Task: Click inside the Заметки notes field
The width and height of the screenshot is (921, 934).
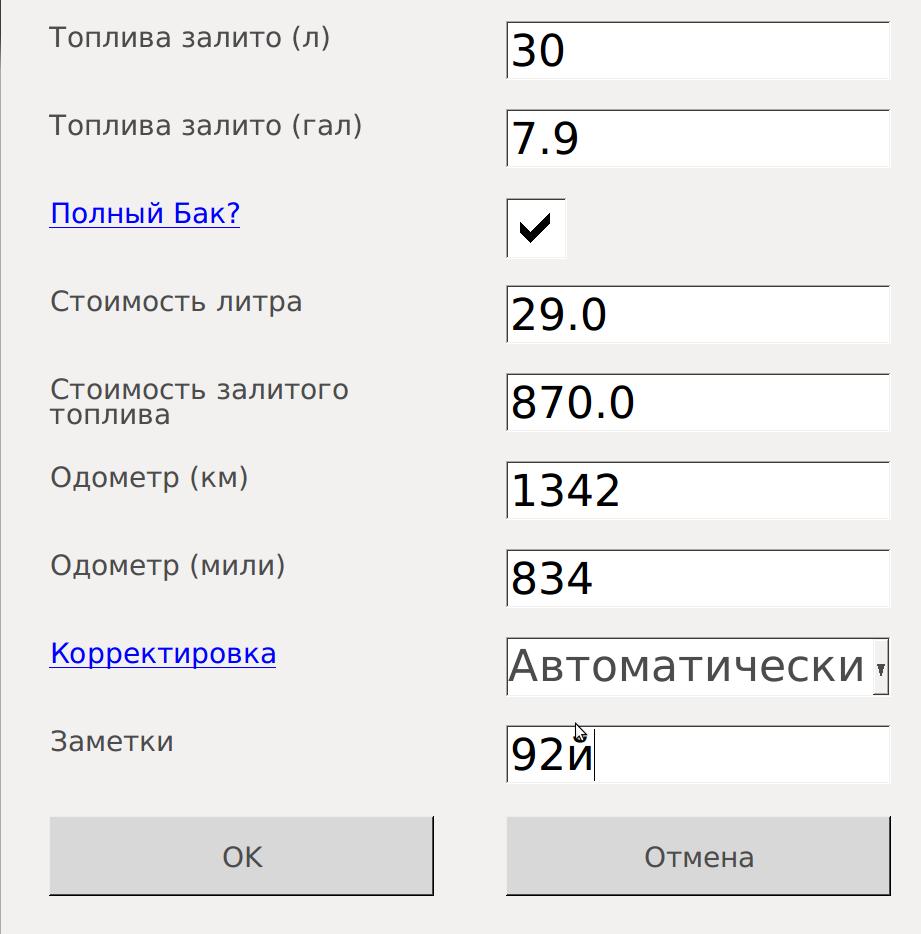Action: click(738, 755)
